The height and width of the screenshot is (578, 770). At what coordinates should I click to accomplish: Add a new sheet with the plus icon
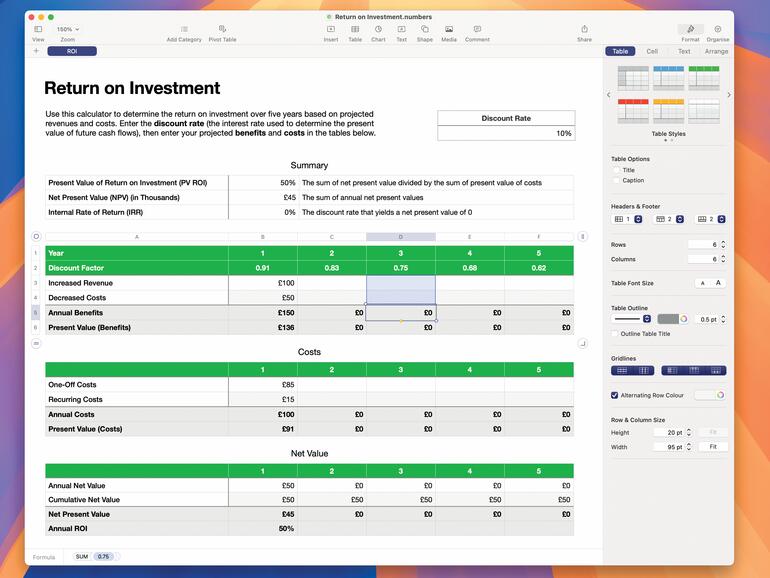click(x=36, y=51)
